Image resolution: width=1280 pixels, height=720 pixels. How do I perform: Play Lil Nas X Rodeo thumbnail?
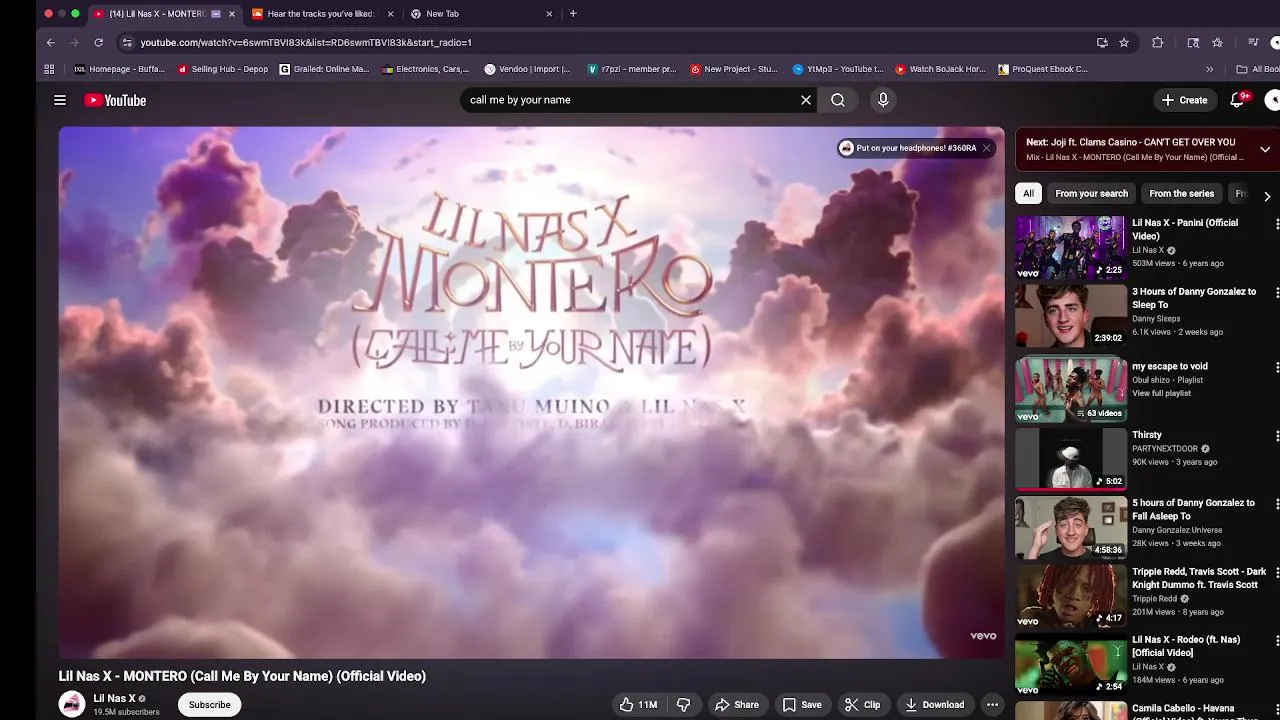click(x=1071, y=664)
